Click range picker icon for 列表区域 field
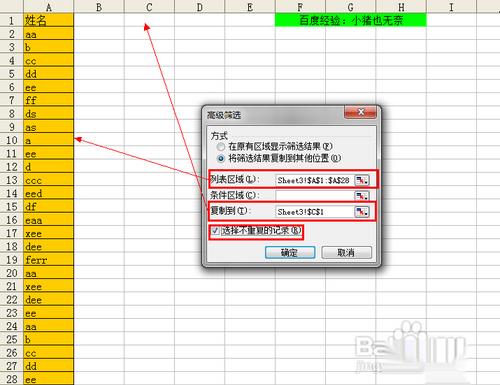Screen dimensions: 500x385 [x=362, y=180]
